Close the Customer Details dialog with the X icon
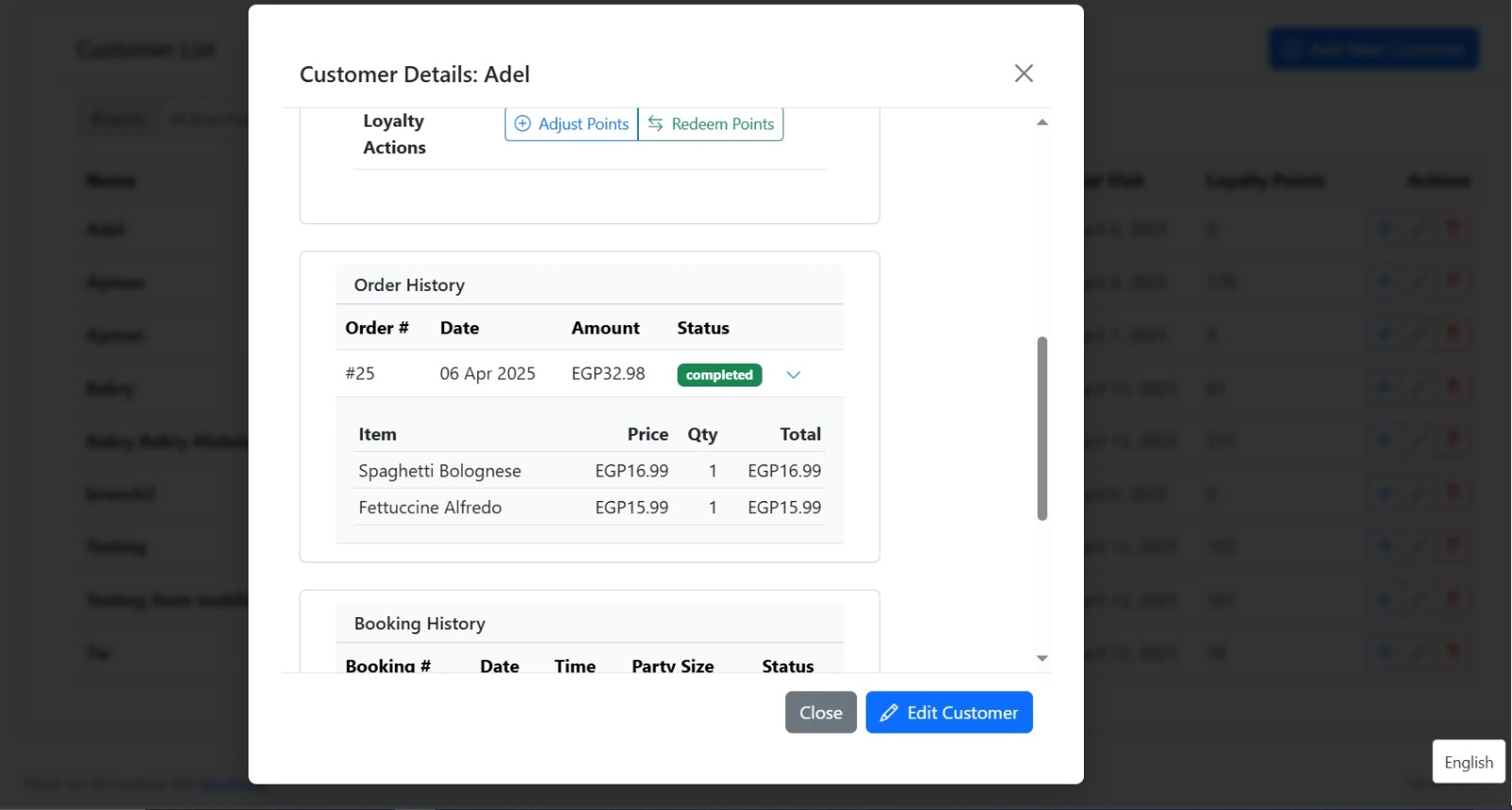This screenshot has width=1512, height=810. pos(1023,74)
